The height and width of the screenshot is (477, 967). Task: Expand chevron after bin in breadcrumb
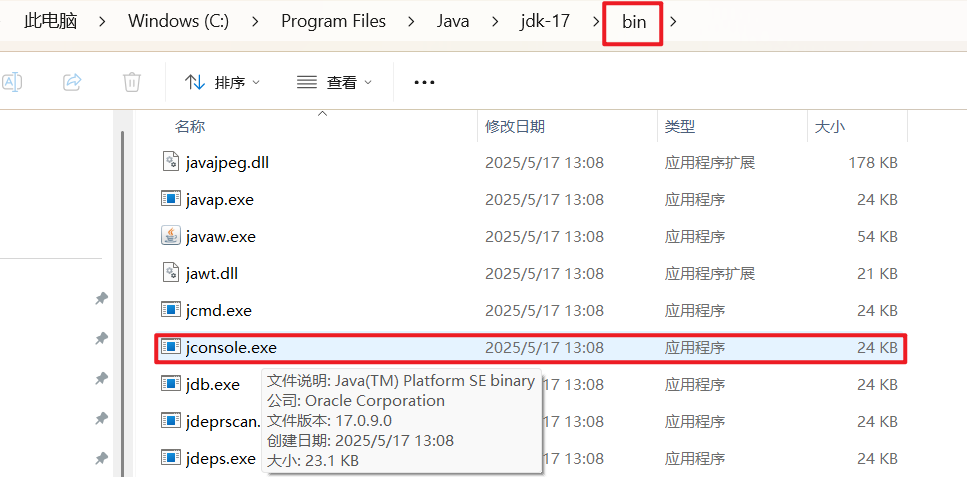673,22
